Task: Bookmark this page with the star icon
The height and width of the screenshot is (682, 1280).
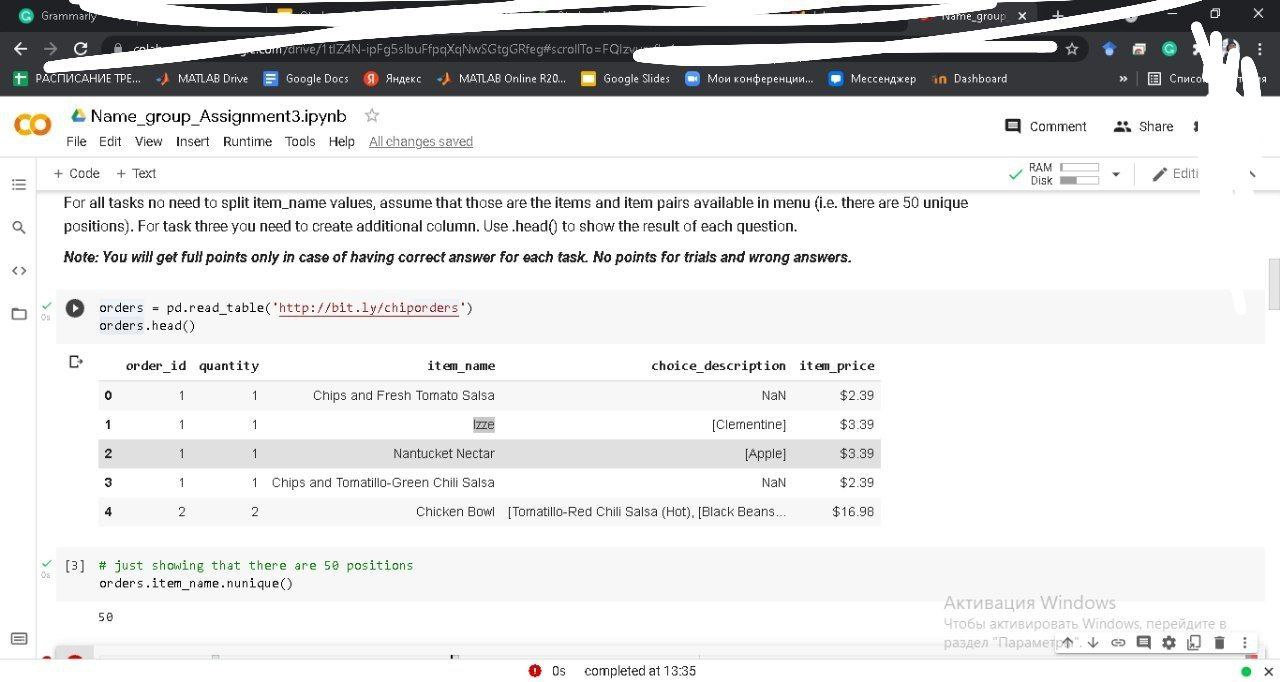Action: (x=1072, y=48)
